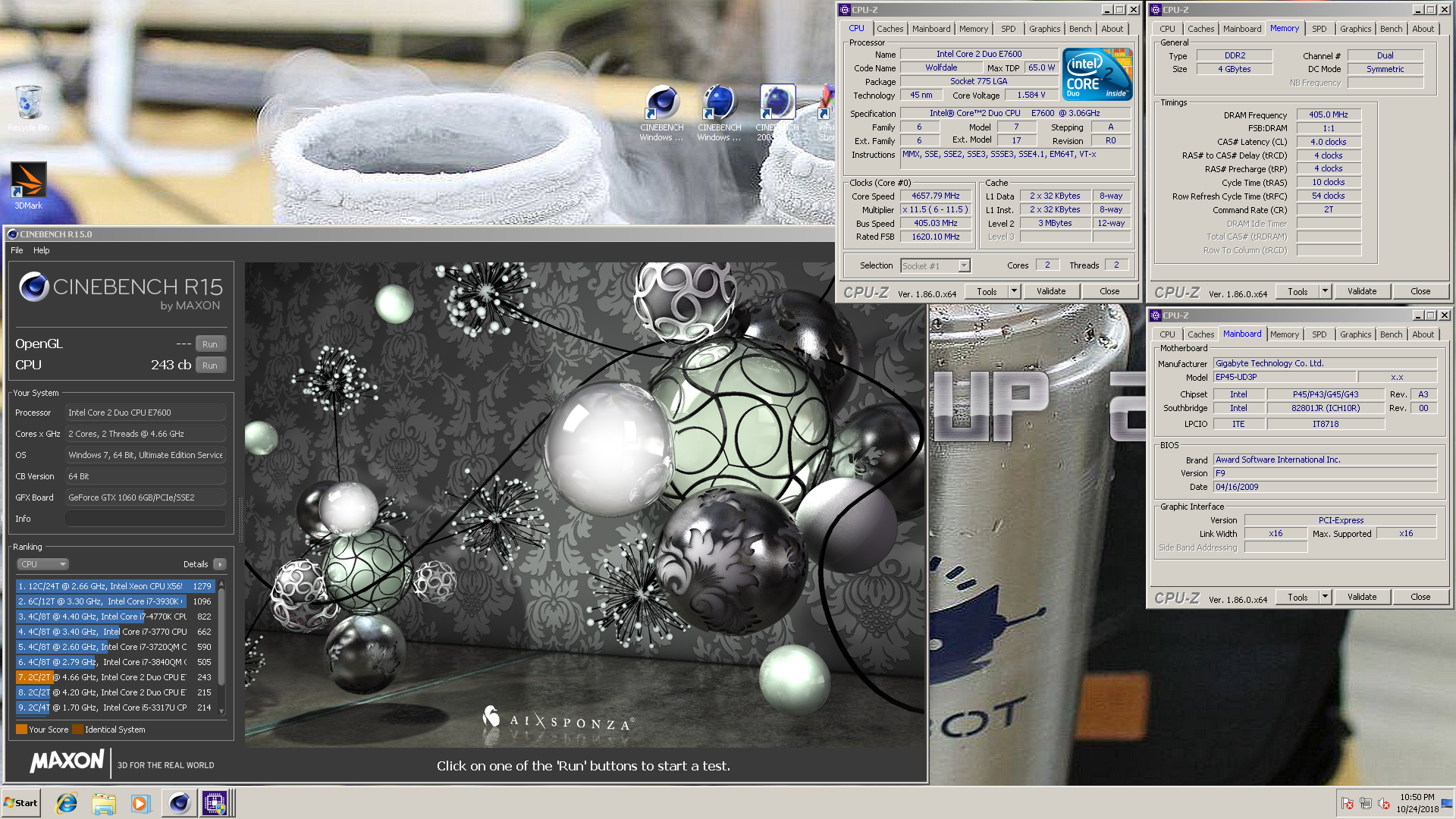
Task: Run the CPU benchmark
Action: (210, 366)
